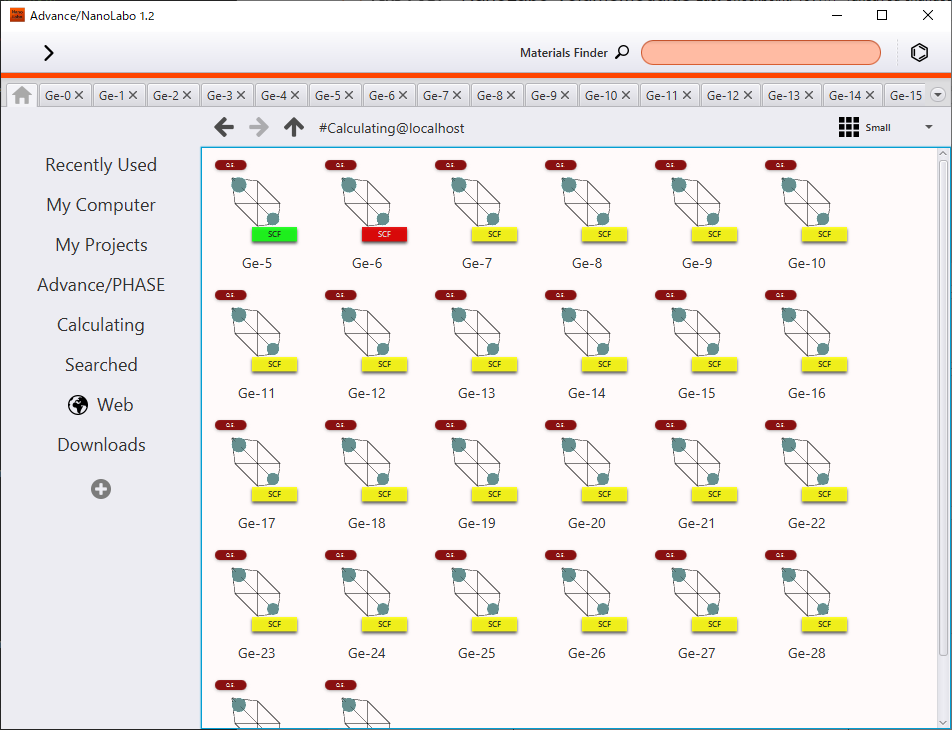Viewport: 952px width, 730px height.
Task: Open the Ge-7 project icon
Action: [x=477, y=202]
